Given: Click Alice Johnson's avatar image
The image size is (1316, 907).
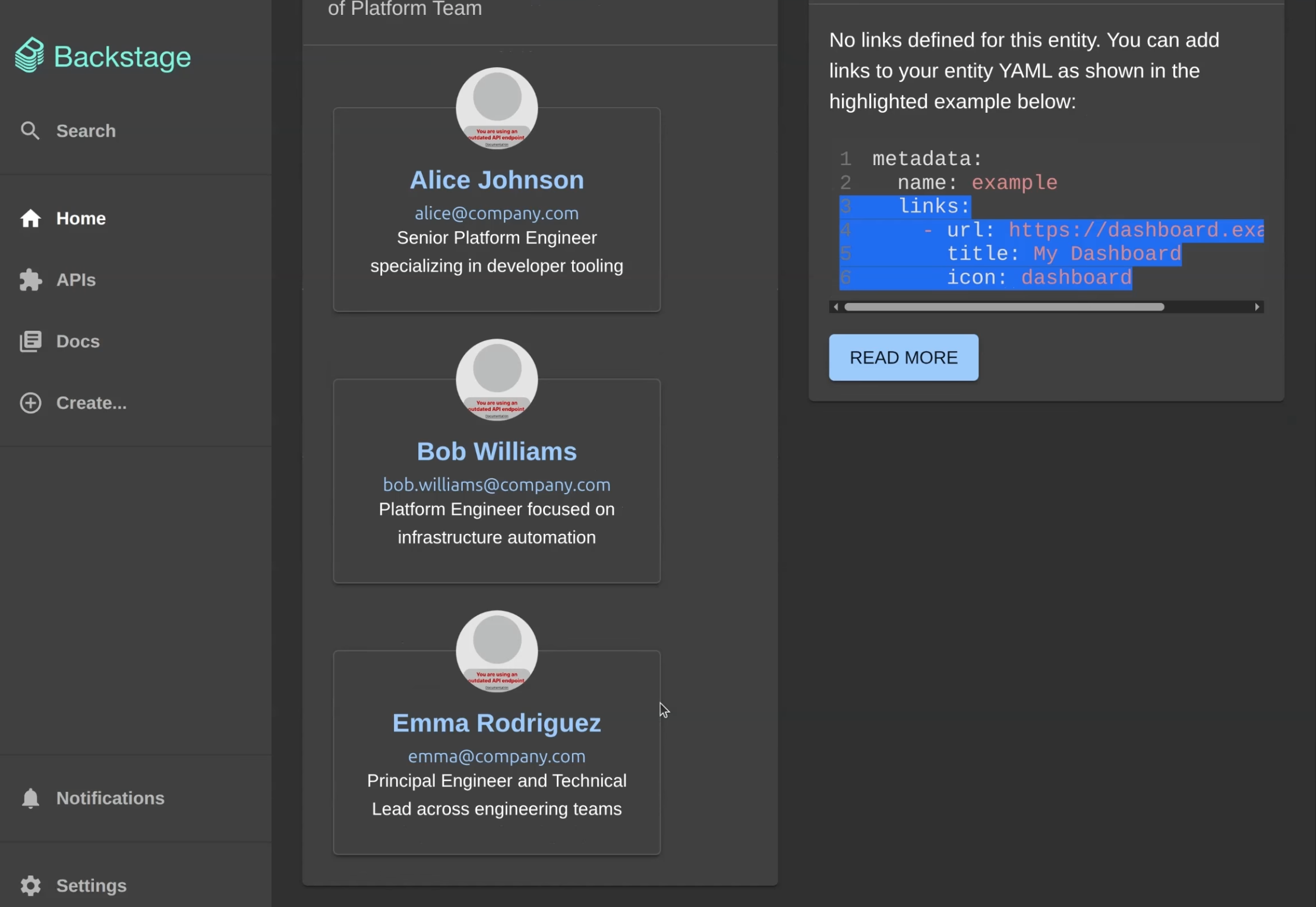Looking at the screenshot, I should (496, 109).
